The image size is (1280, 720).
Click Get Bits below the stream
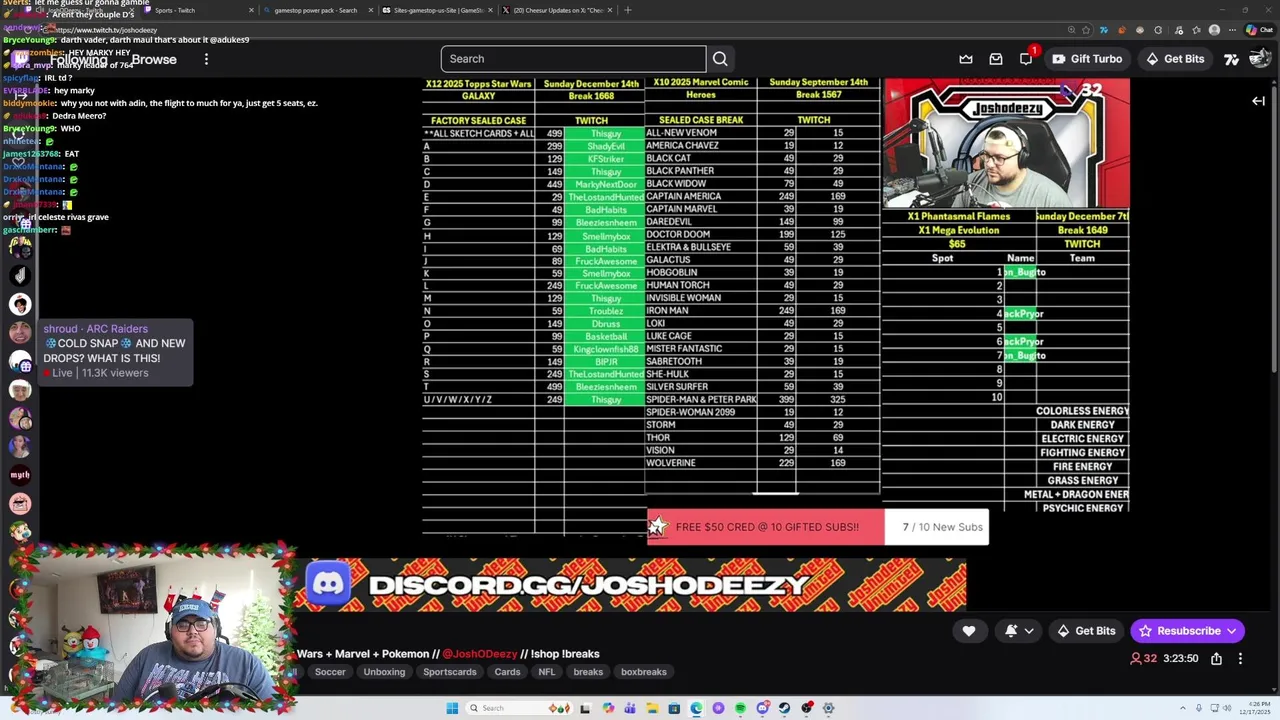click(1085, 631)
